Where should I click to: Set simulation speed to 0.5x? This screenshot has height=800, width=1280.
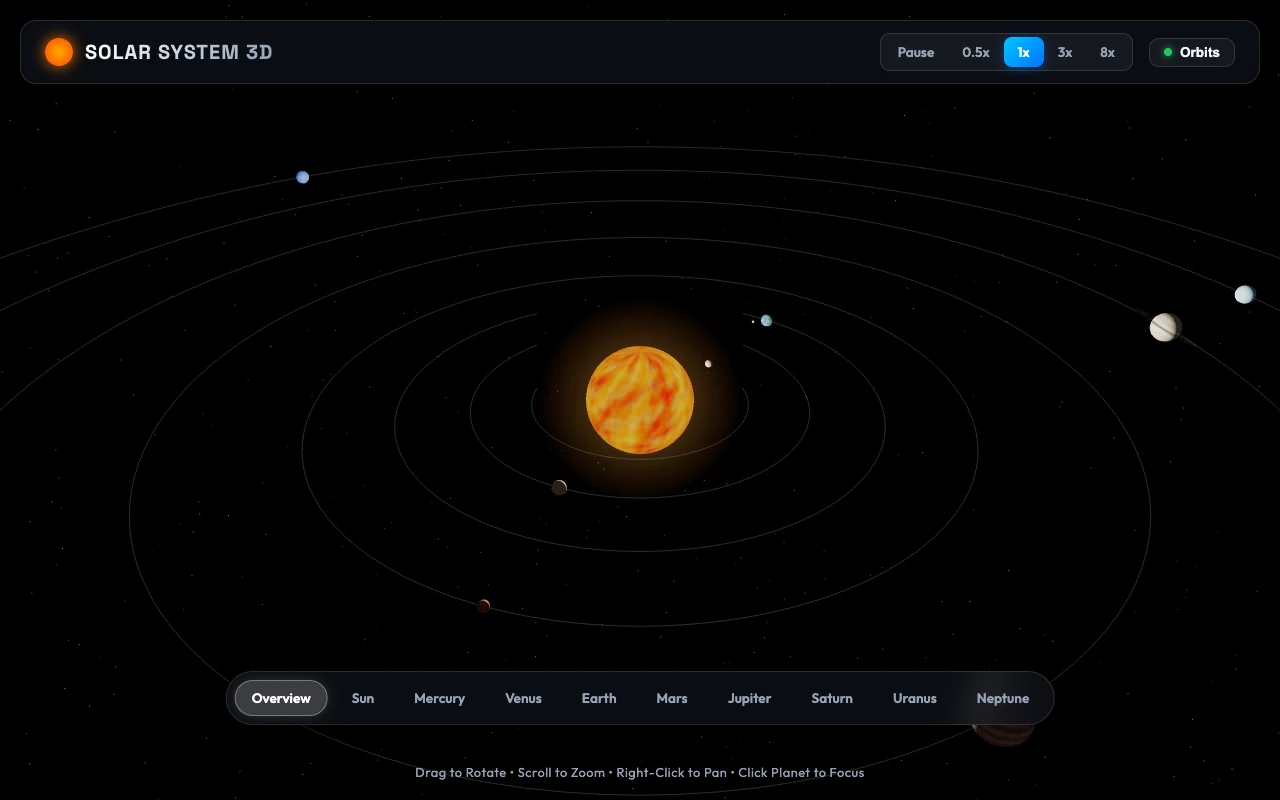976,52
